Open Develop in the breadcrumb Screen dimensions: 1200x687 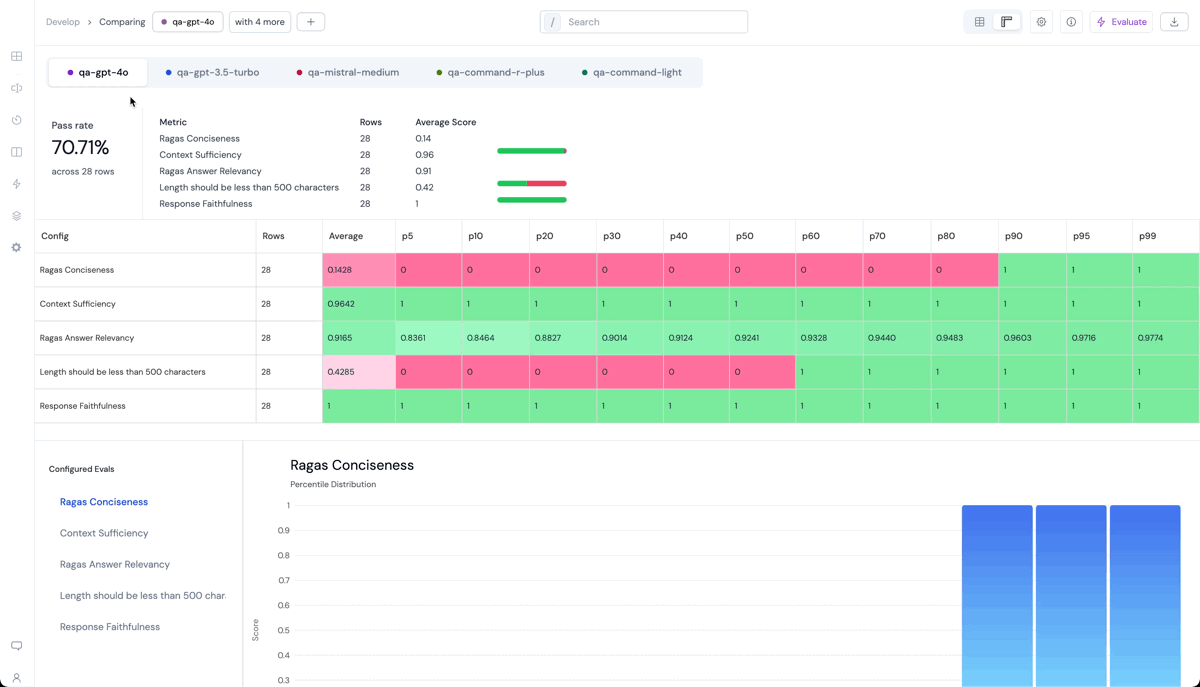point(63,22)
